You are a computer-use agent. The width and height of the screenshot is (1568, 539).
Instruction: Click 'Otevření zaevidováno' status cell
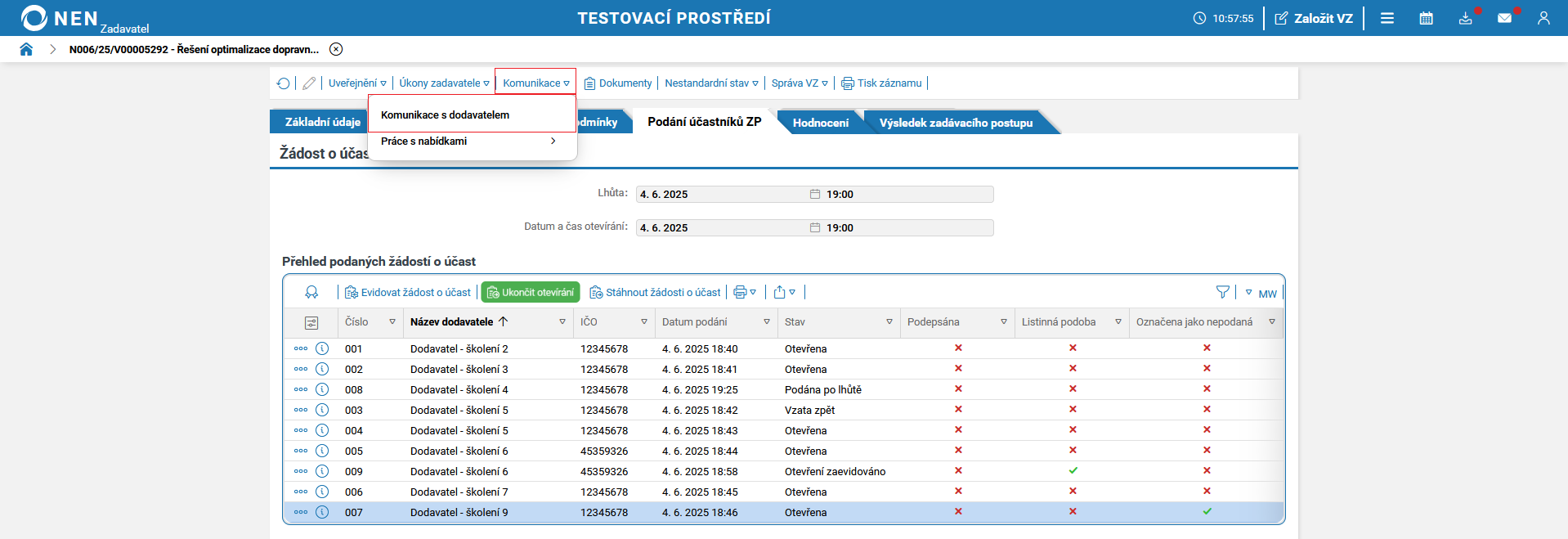836,472
